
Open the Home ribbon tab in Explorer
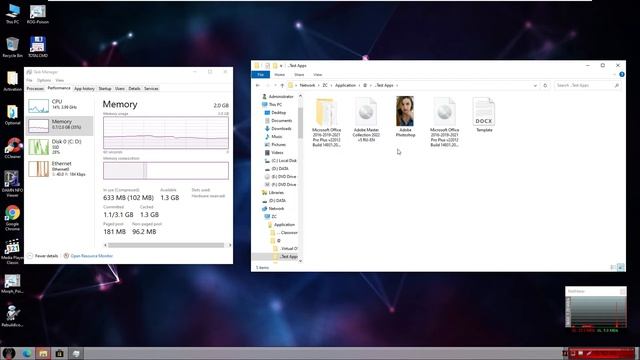pos(280,75)
